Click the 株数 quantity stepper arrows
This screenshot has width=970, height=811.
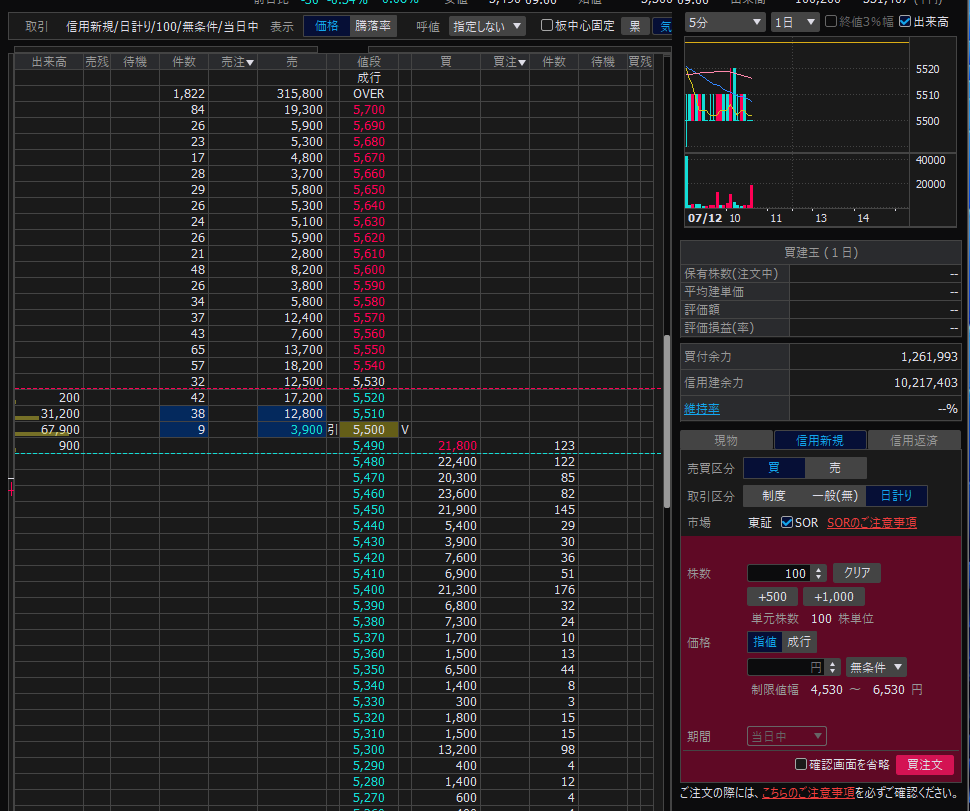(x=819, y=573)
